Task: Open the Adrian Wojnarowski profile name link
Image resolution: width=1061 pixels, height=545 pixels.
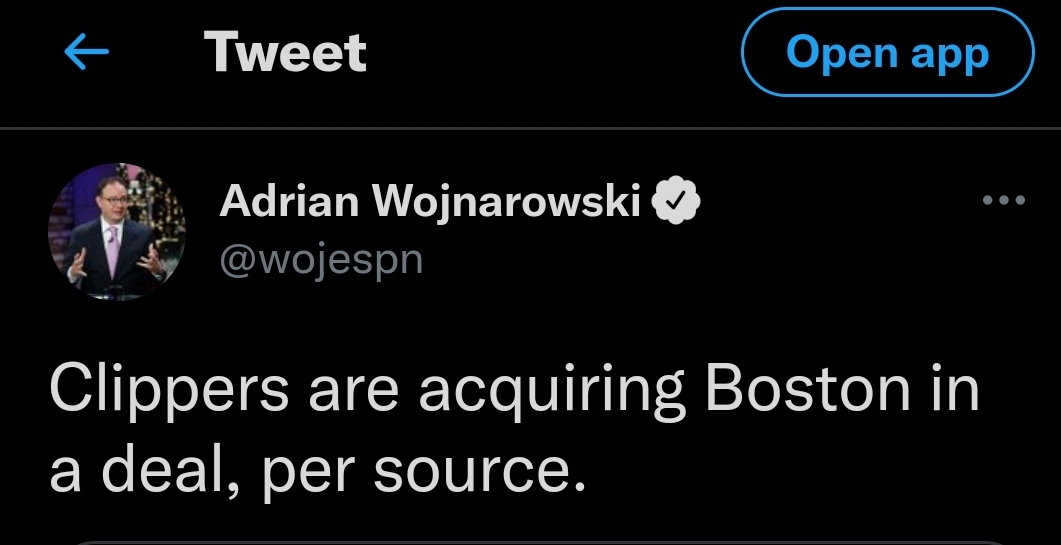Action: tap(429, 203)
